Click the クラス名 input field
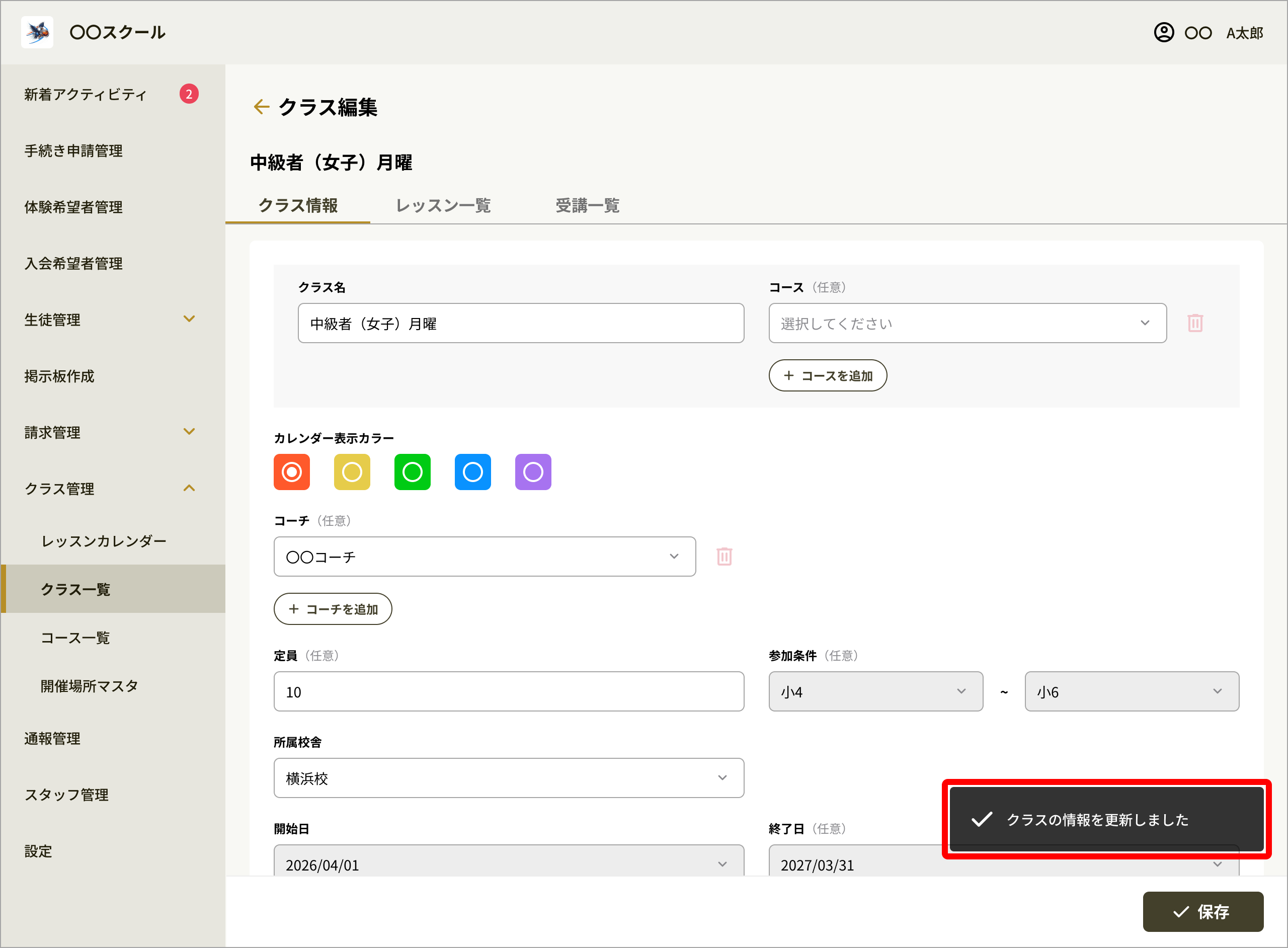Screen dimensions: 1288x948 pos(521,323)
